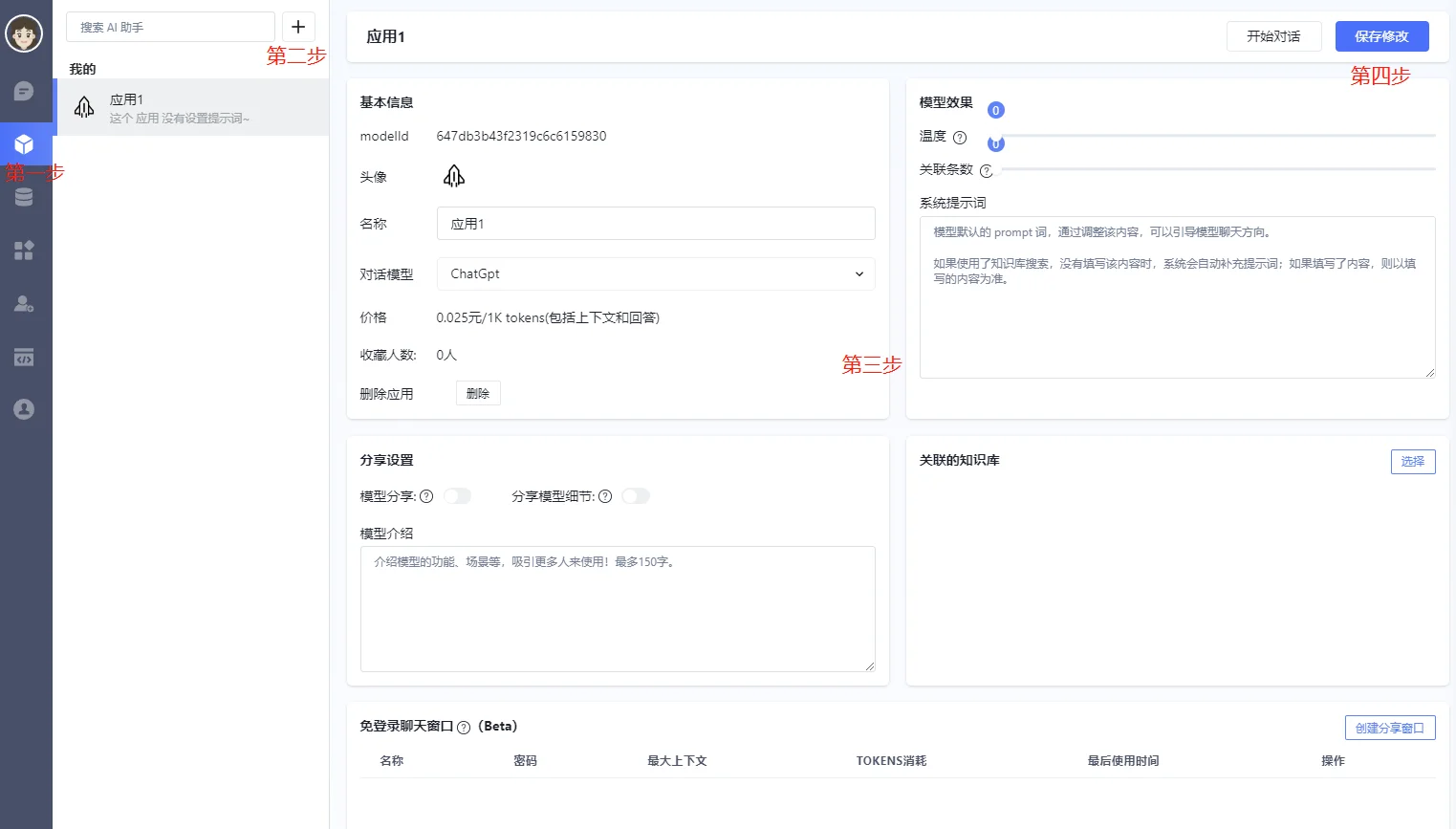Click the 名称 table column header
The image size is (1456, 829).
pos(392,761)
